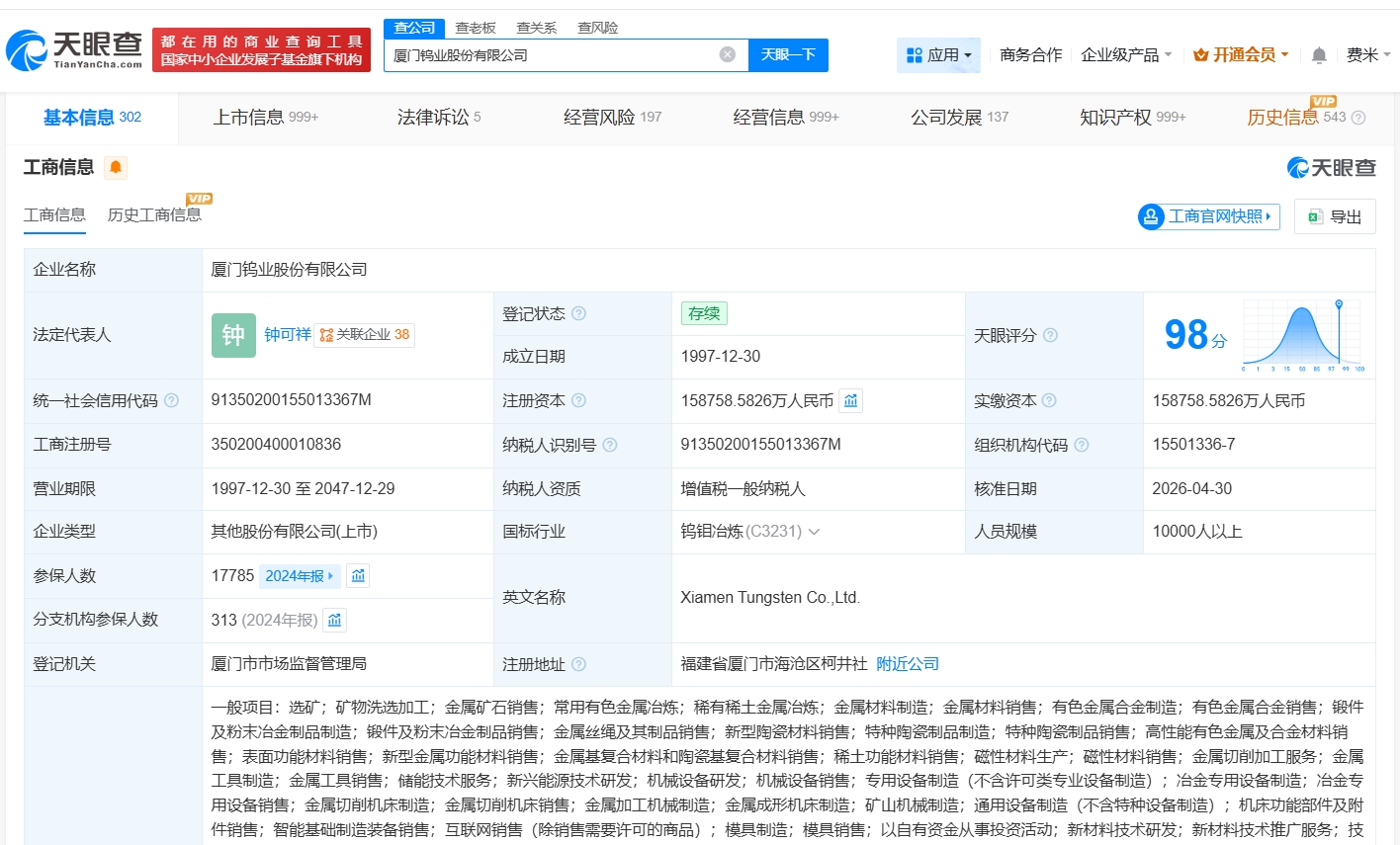
Task: Open the 知识产权 tab
Action: click(x=1133, y=118)
